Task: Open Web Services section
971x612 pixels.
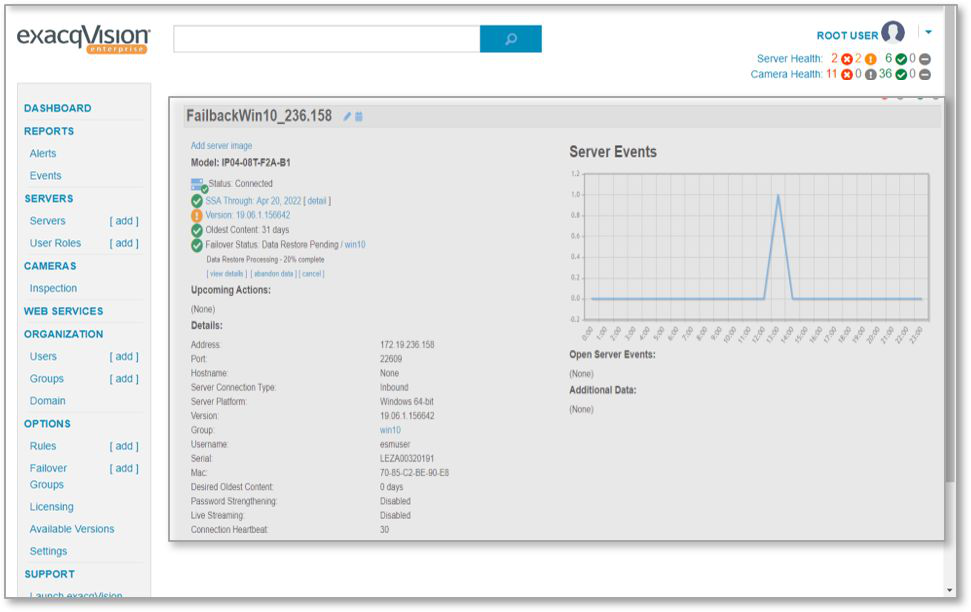Action: pyautogui.click(x=63, y=312)
